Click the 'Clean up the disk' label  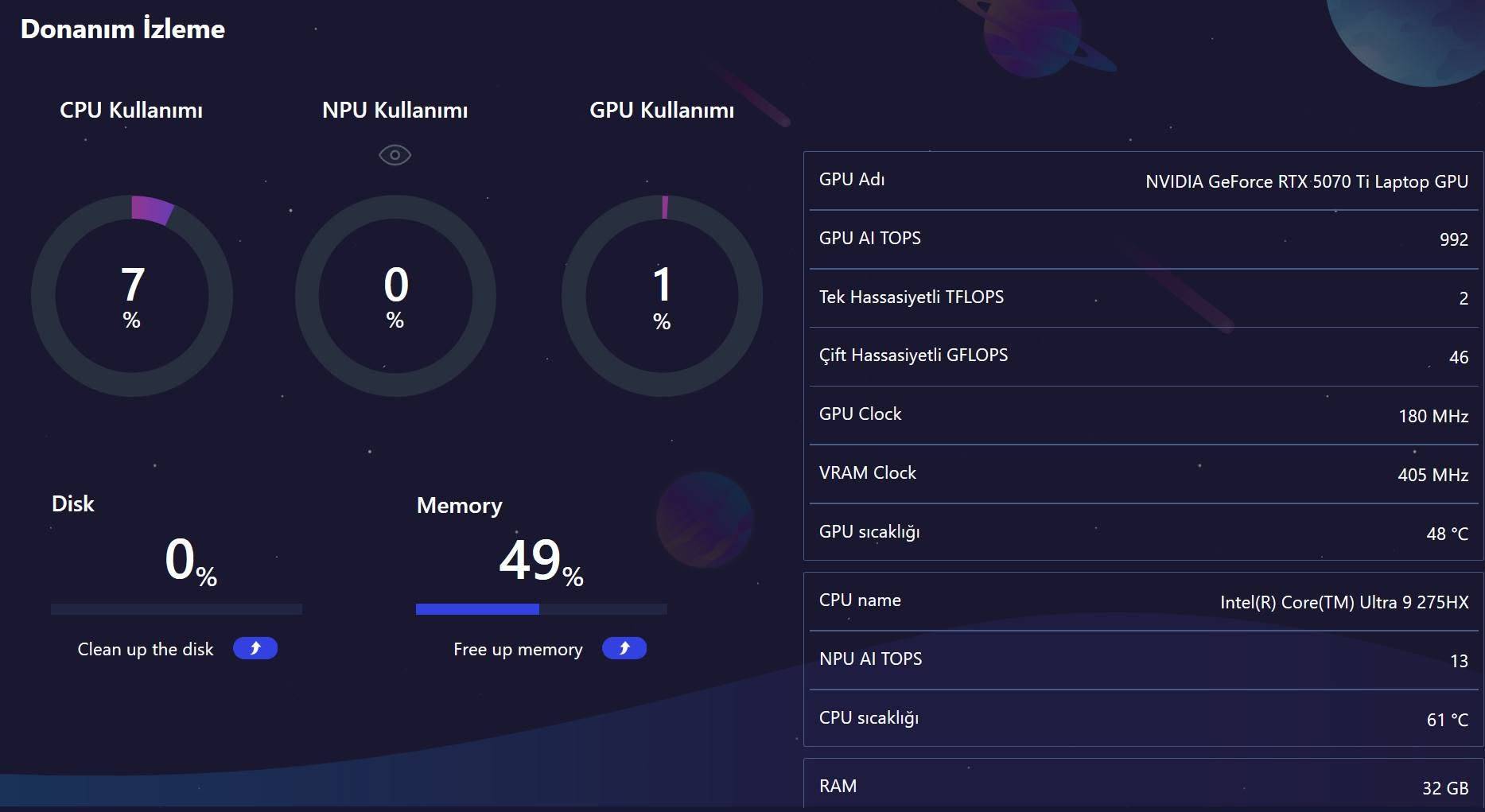tap(146, 649)
